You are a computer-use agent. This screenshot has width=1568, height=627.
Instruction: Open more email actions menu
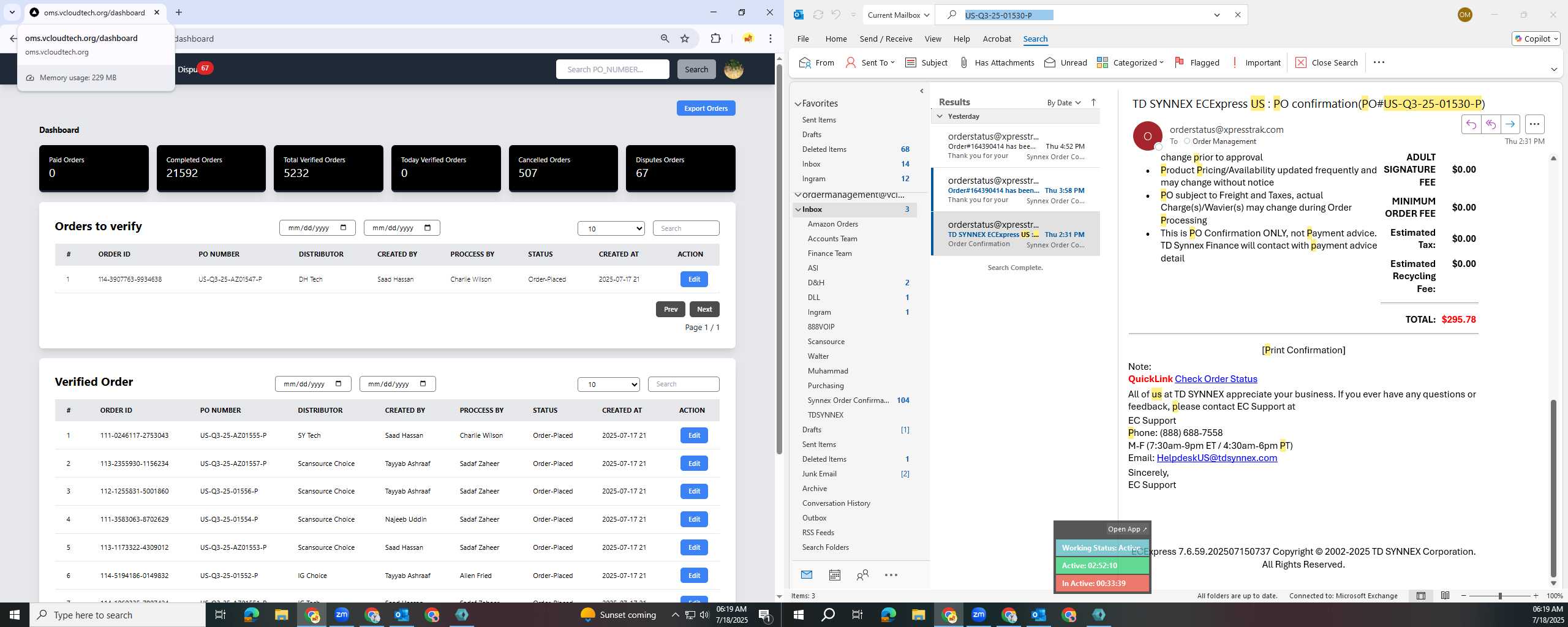(x=1534, y=124)
